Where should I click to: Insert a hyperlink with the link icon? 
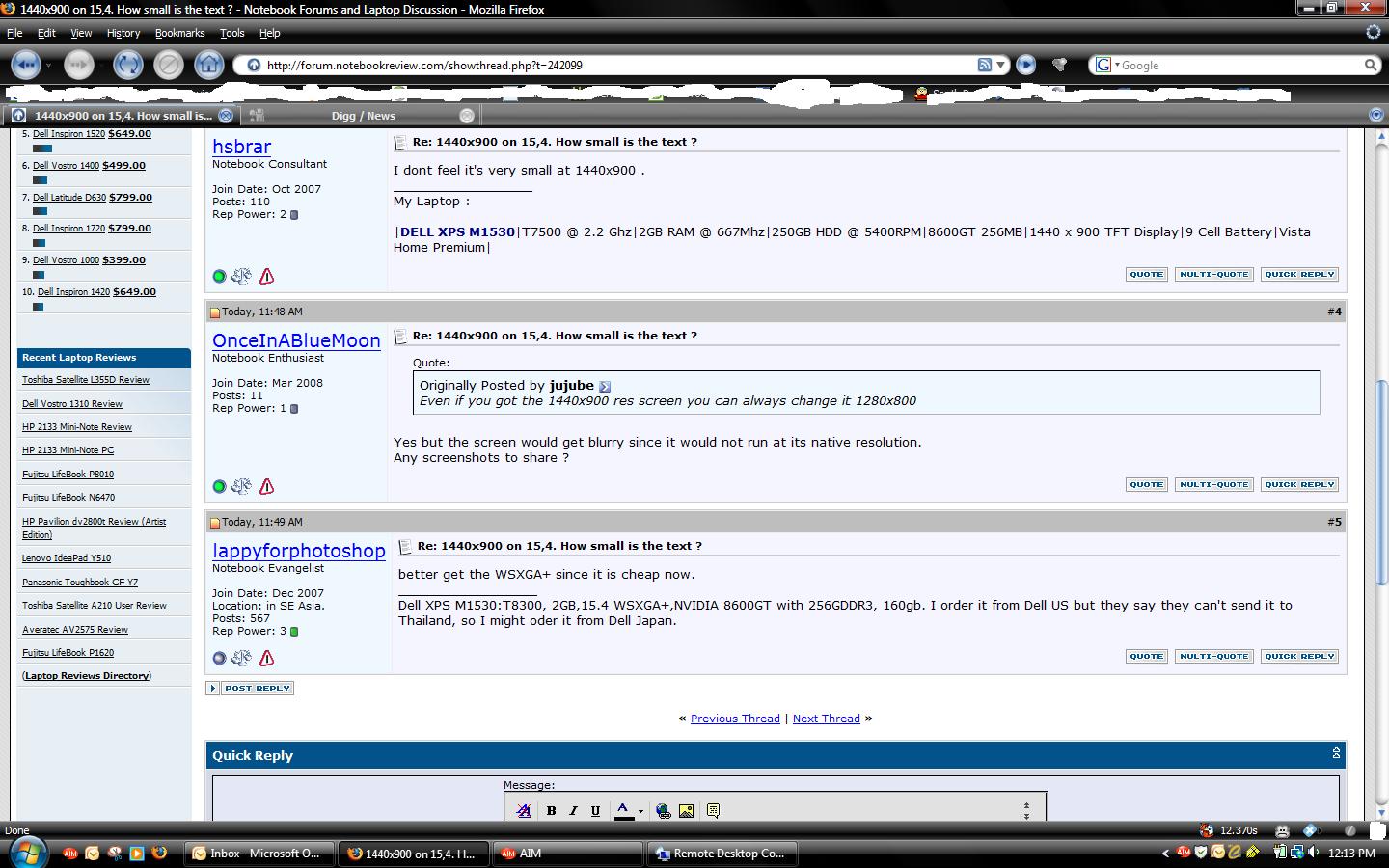pos(664,811)
